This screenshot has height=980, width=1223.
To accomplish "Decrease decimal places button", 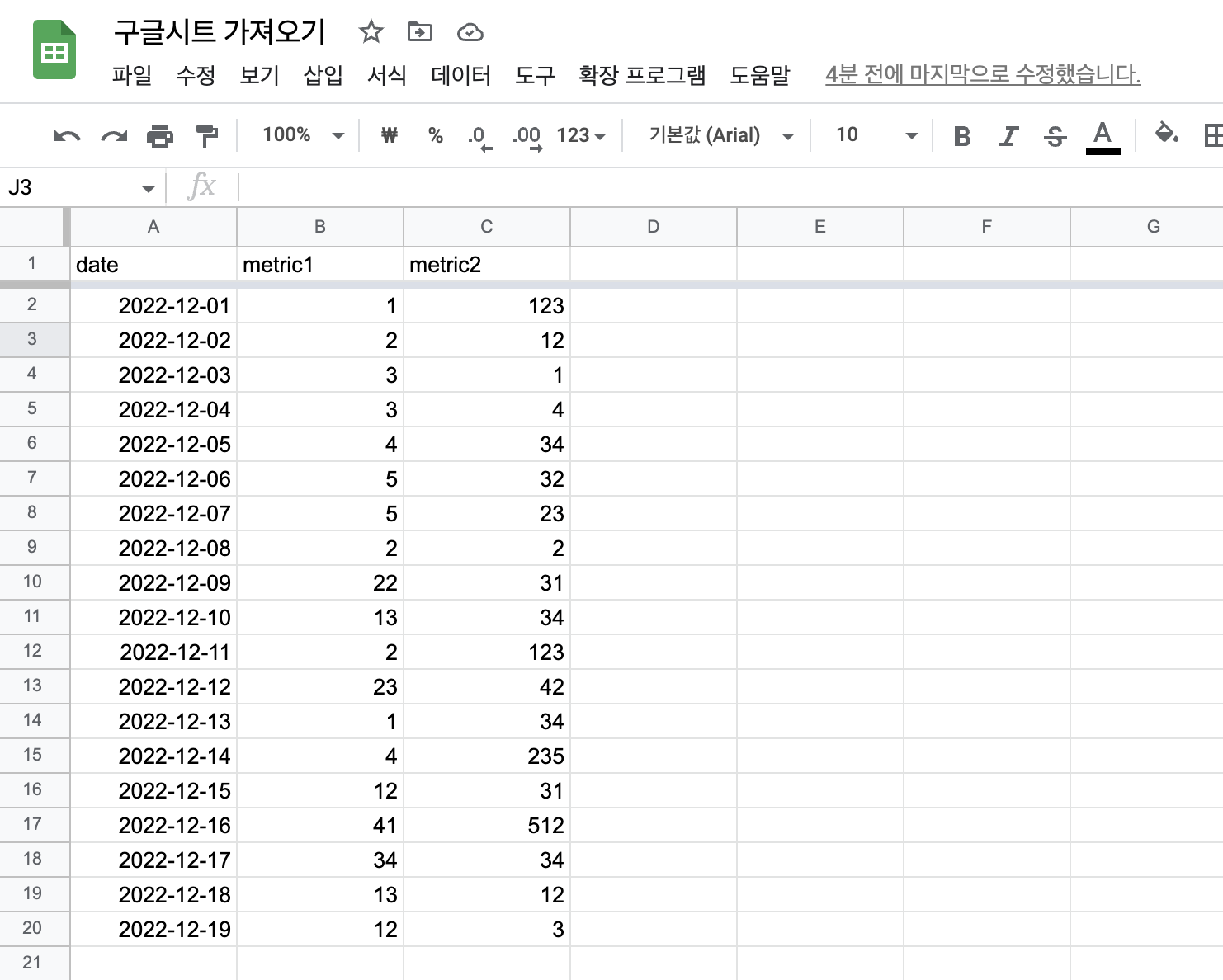I will point(479,137).
